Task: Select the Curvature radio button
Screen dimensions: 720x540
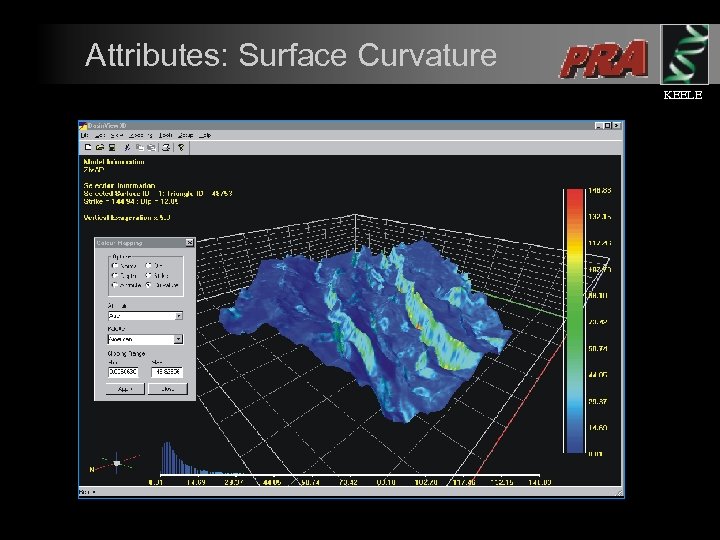Action: 149,285
